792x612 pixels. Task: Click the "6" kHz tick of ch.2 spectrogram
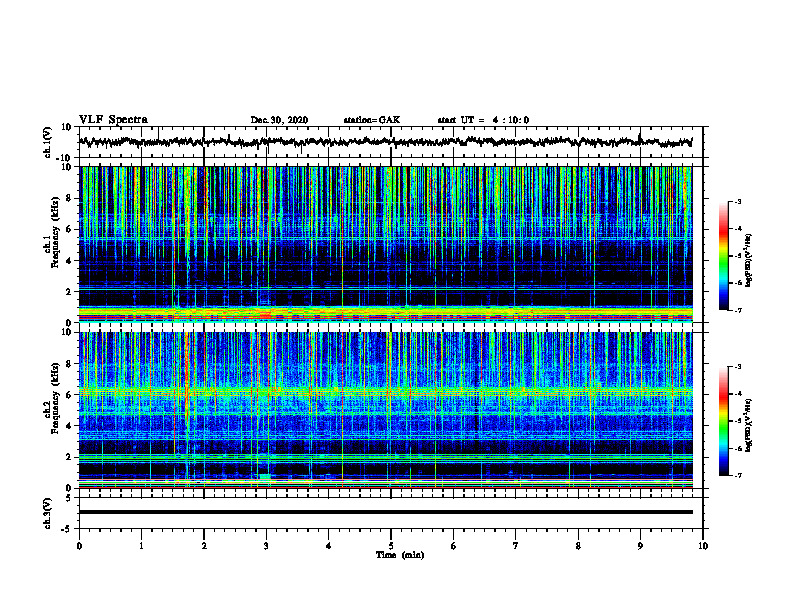[x=69, y=395]
